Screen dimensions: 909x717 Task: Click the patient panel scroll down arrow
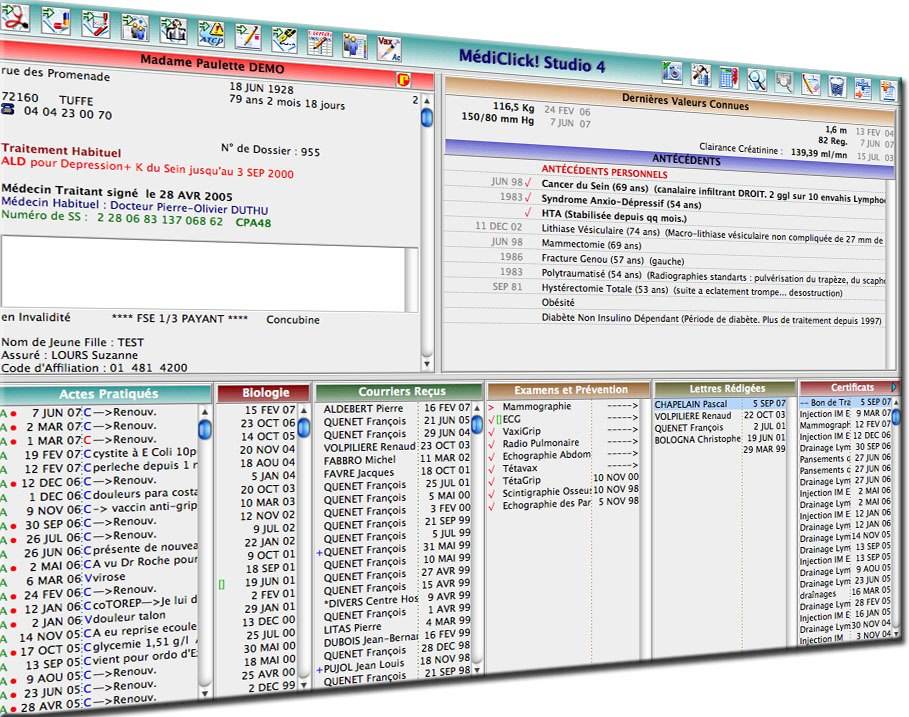tap(427, 364)
